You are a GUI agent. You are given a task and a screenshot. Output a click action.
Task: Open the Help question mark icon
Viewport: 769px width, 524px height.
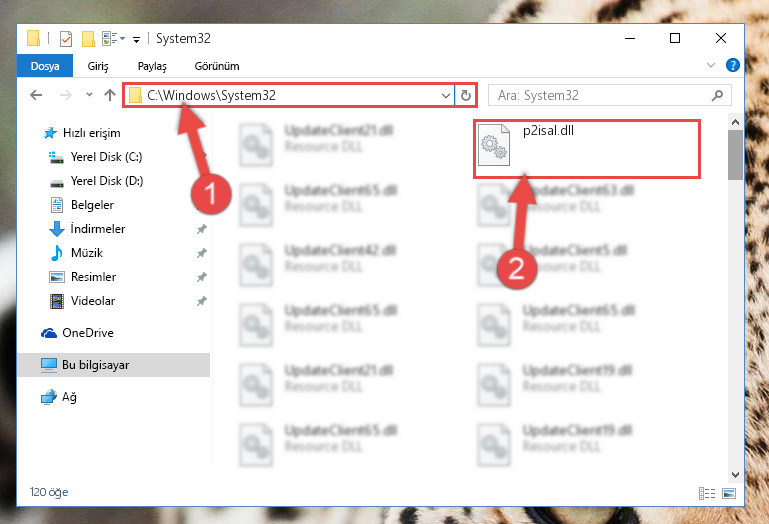[733, 65]
